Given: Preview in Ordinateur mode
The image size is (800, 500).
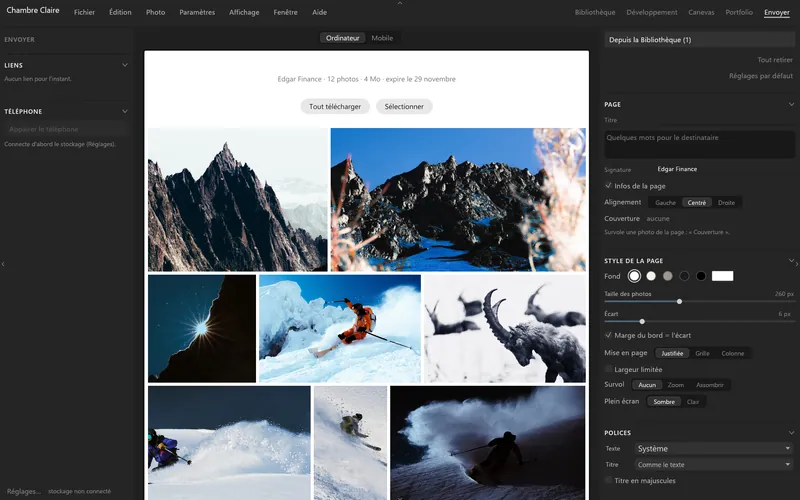Looking at the screenshot, I should coord(342,38).
